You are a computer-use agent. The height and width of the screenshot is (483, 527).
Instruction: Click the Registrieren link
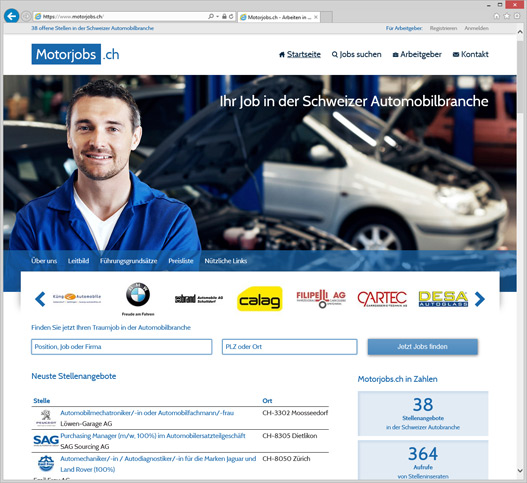tap(443, 28)
